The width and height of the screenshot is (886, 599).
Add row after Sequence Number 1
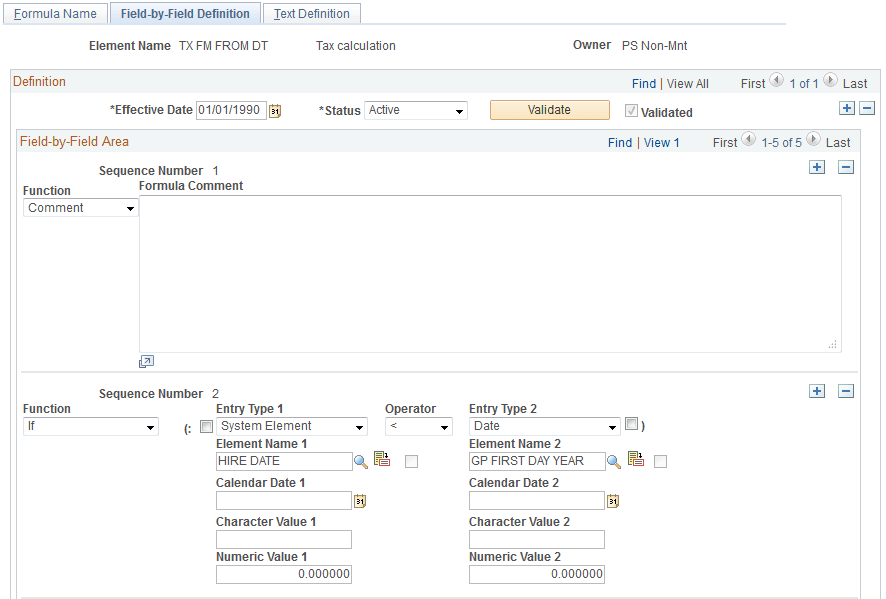[x=817, y=167]
